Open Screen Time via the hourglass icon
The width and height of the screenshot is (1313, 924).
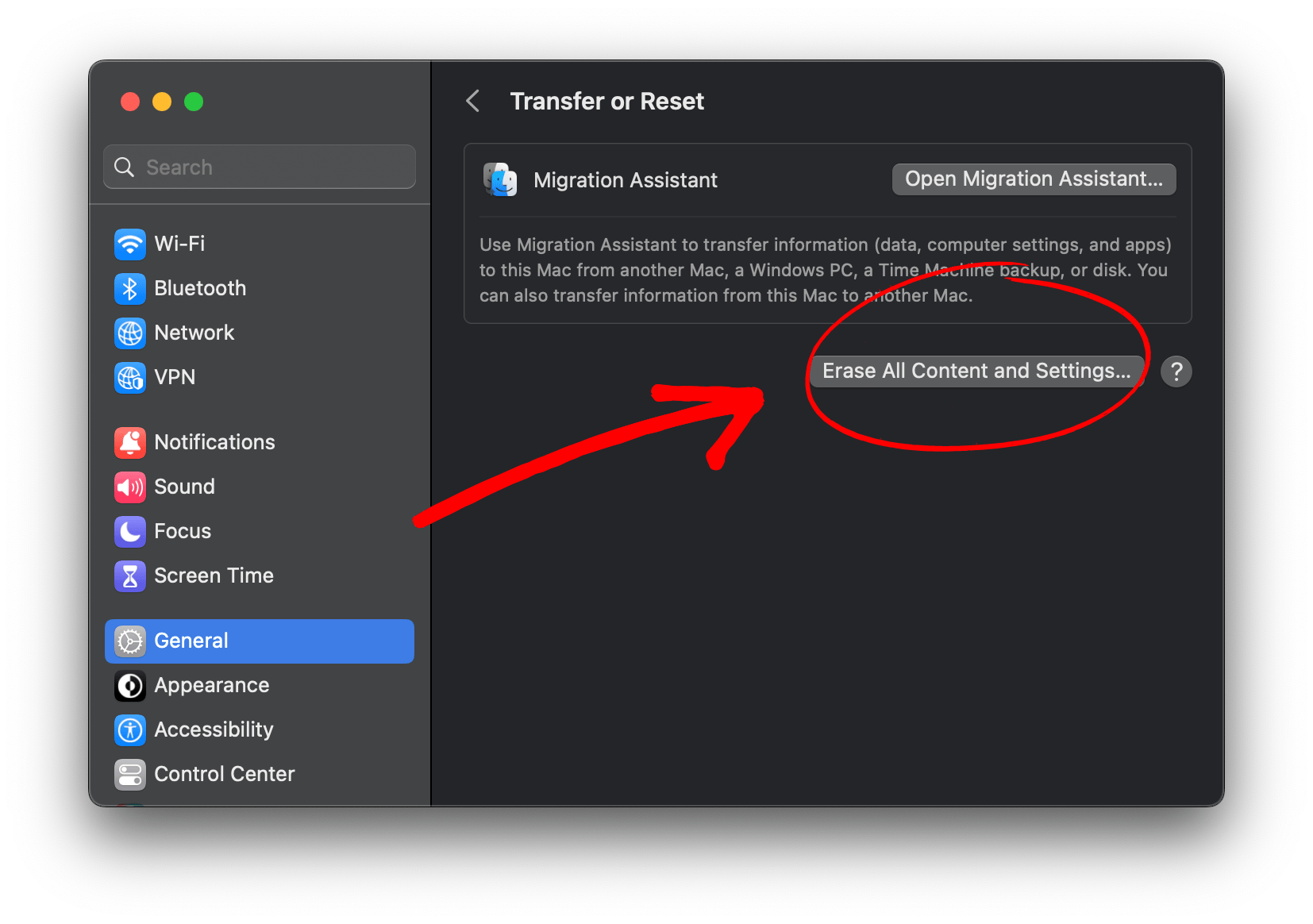(x=130, y=576)
